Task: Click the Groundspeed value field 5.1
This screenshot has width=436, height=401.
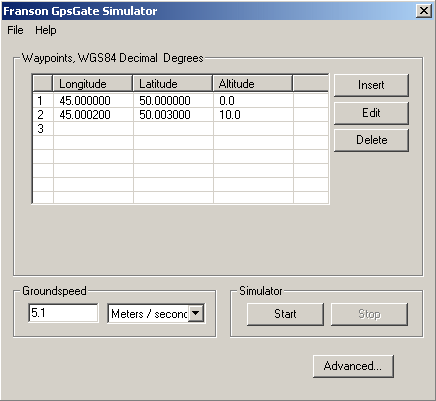Action: 63,313
